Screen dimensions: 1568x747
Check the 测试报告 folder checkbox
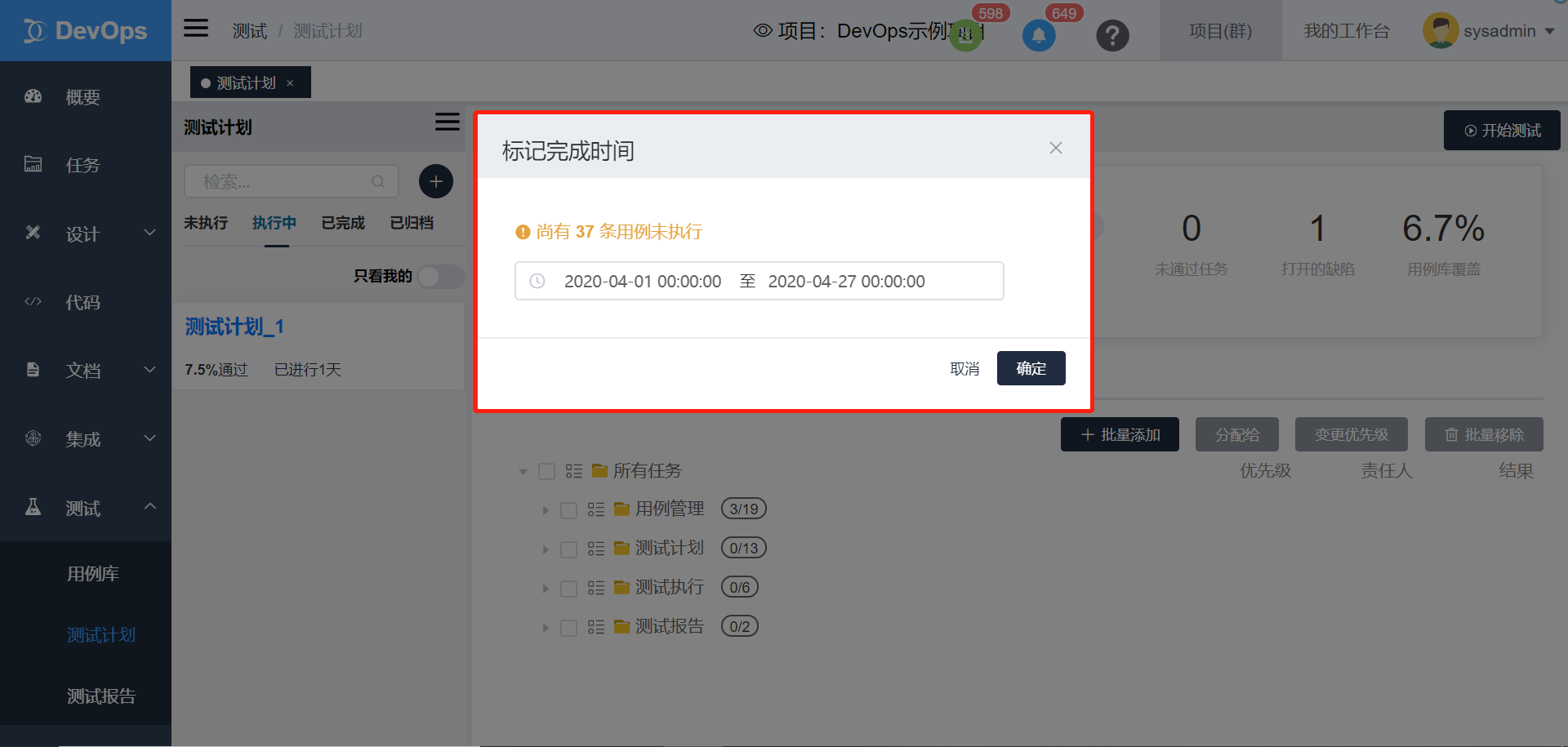tap(569, 628)
